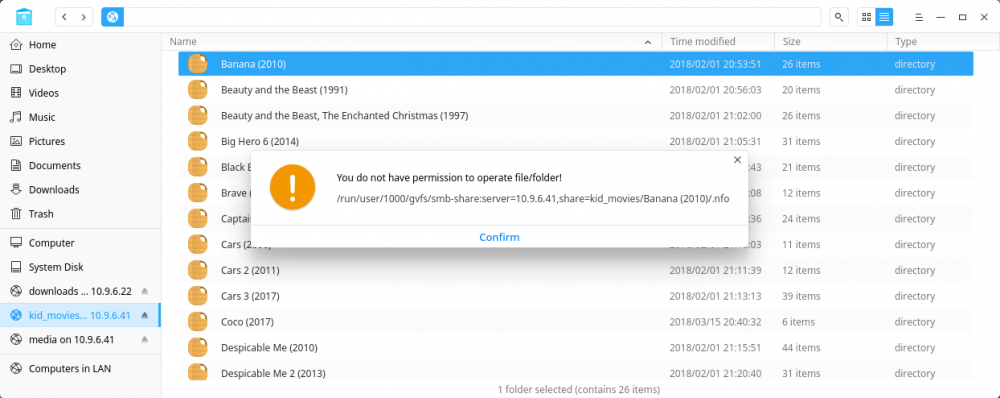Click the Banana (2010) folder icon

pyautogui.click(x=198, y=64)
